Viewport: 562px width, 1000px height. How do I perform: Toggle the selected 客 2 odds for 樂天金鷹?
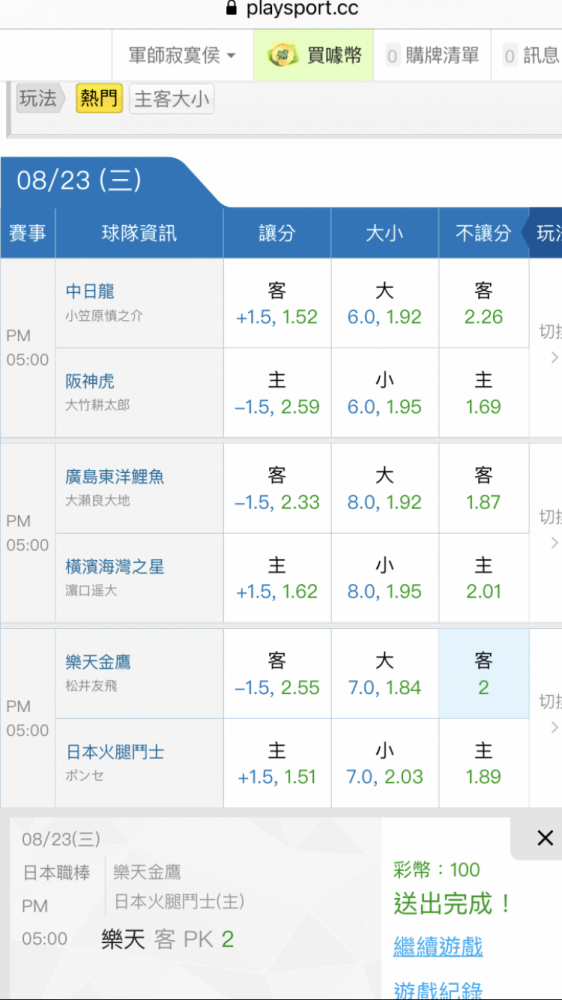pos(484,673)
